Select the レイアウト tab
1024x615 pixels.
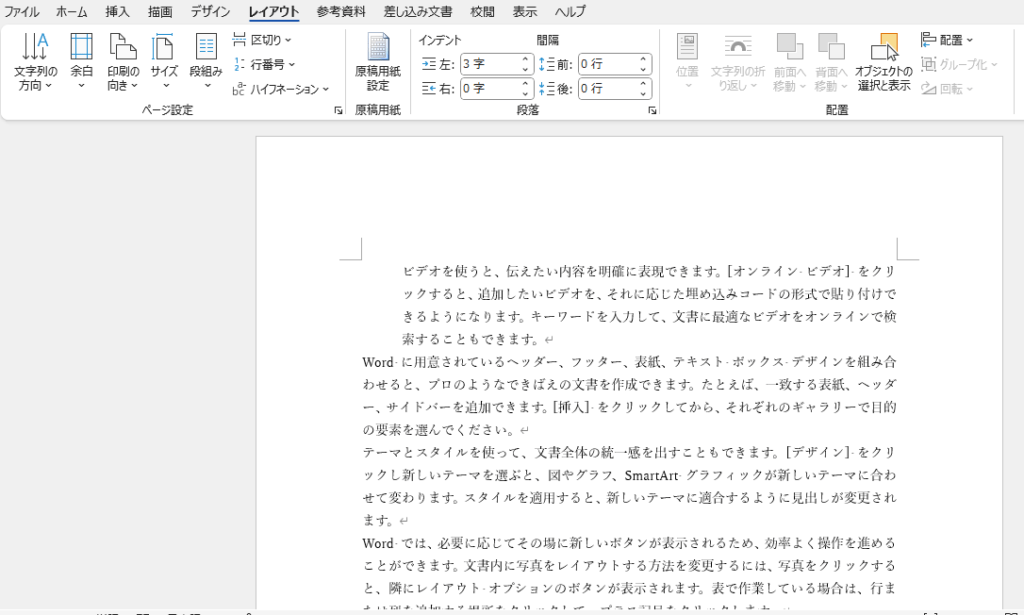point(274,12)
